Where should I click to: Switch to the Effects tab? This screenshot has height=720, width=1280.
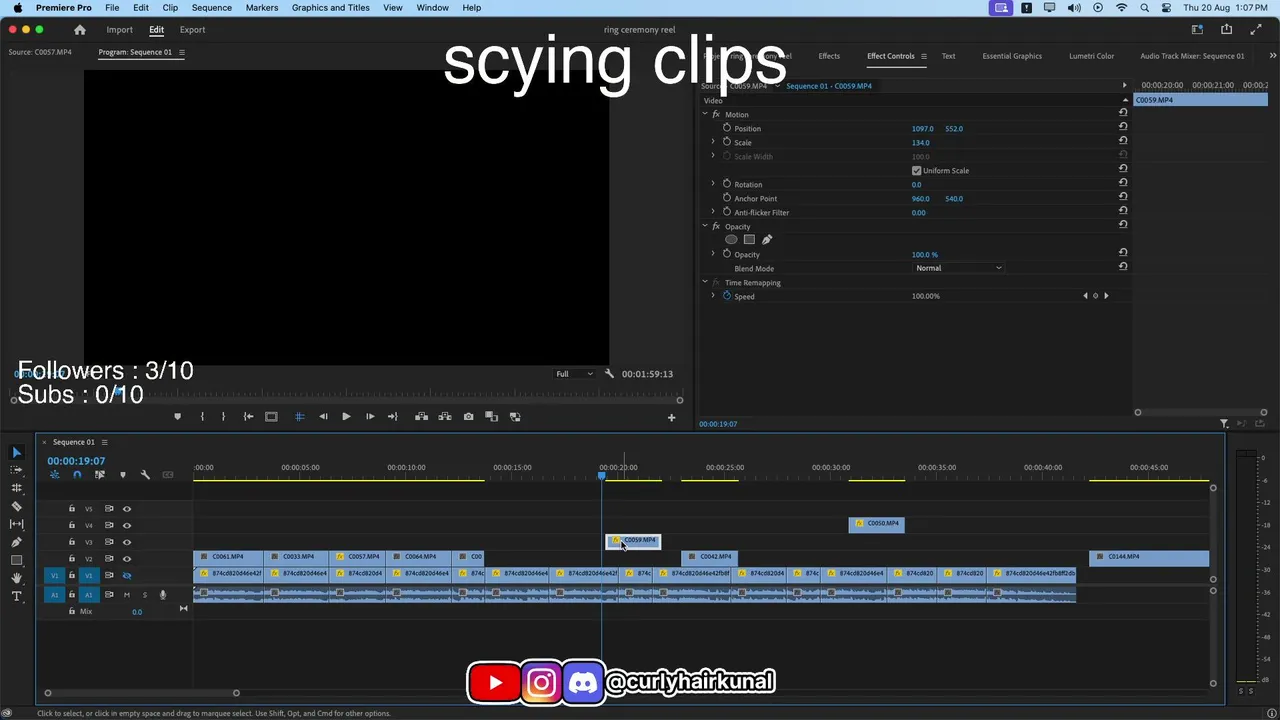[x=829, y=56]
